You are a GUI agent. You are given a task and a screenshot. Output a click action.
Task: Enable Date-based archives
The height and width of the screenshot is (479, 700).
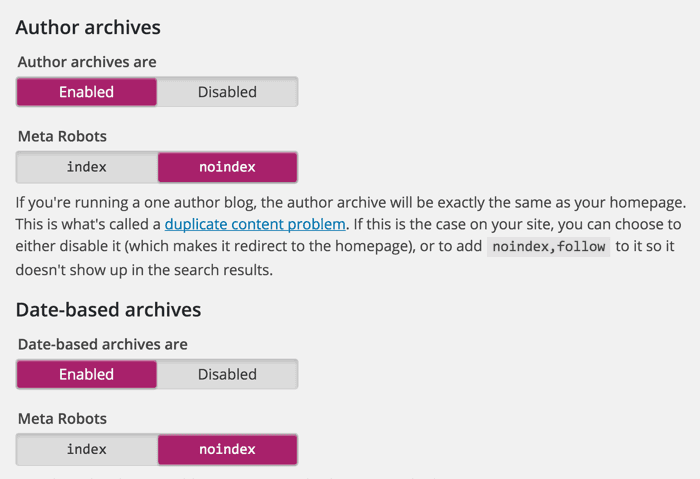(x=87, y=374)
